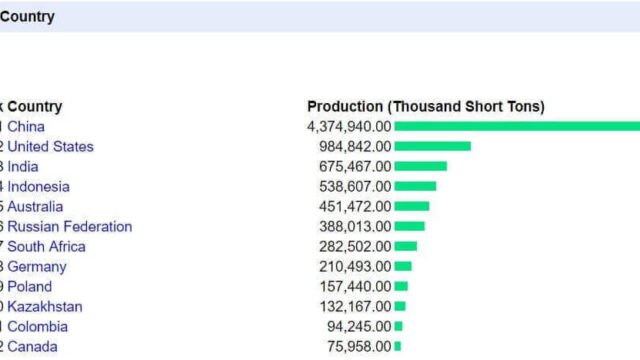The width and height of the screenshot is (640, 360).
Task: Open the Germany country link
Action: click(x=37, y=267)
